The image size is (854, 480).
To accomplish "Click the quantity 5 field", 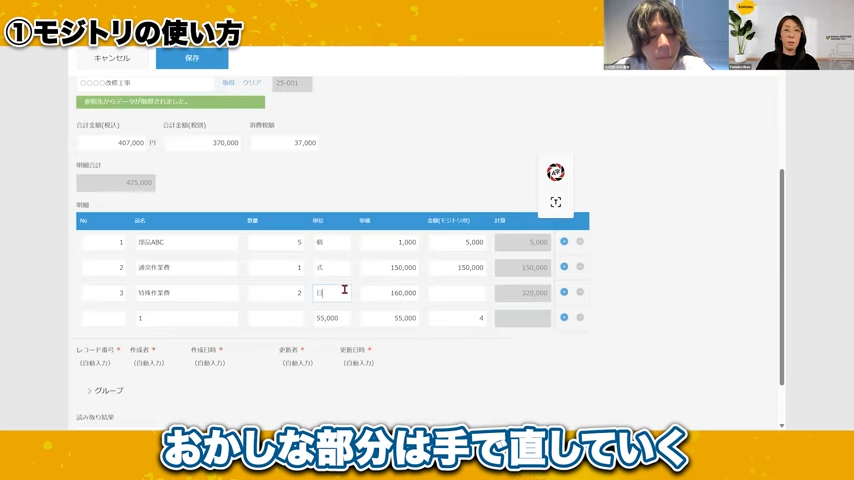I will (x=276, y=242).
